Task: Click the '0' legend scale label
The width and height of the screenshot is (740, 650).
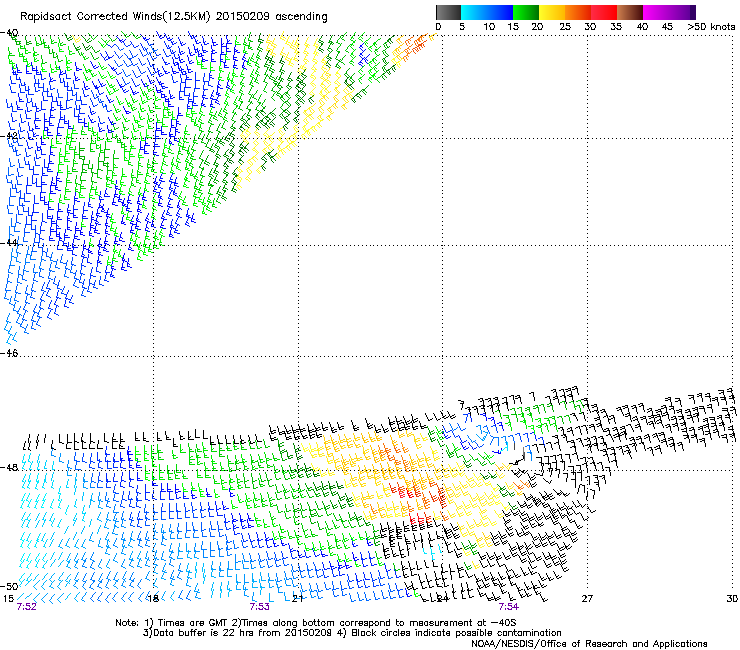Action: 438,27
